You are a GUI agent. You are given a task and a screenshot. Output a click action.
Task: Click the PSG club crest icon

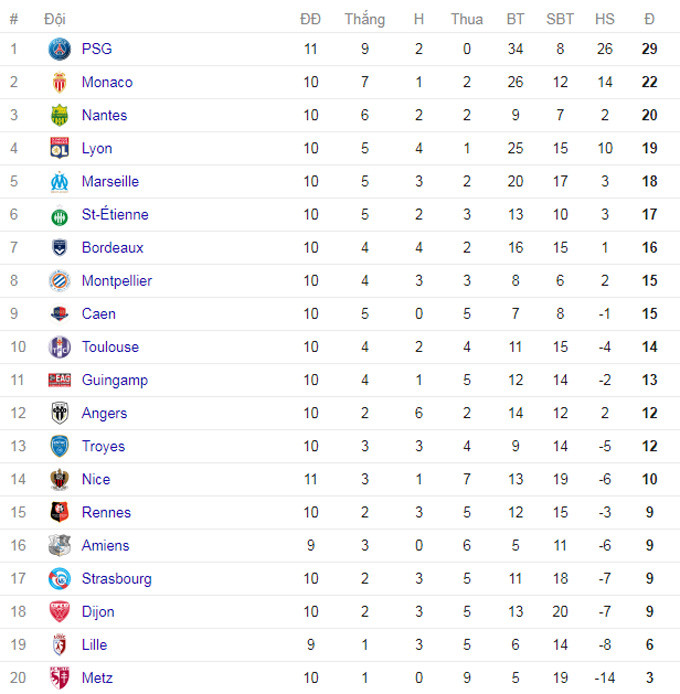point(59,49)
